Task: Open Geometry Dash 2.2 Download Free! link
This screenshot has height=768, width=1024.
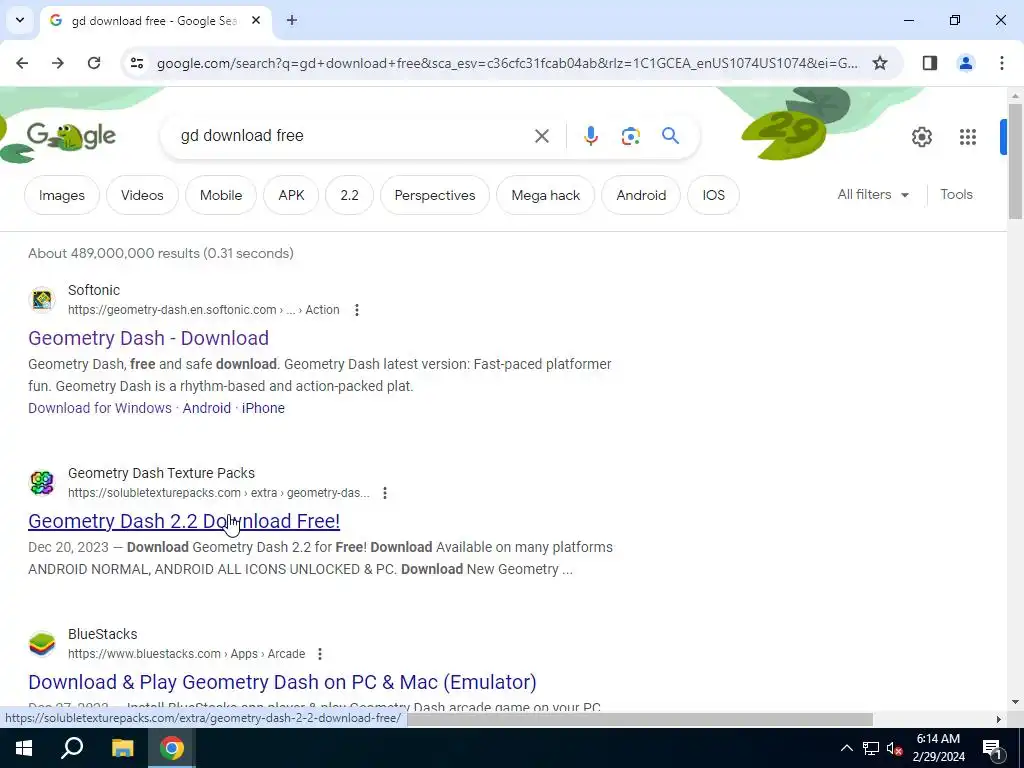Action: [184, 520]
